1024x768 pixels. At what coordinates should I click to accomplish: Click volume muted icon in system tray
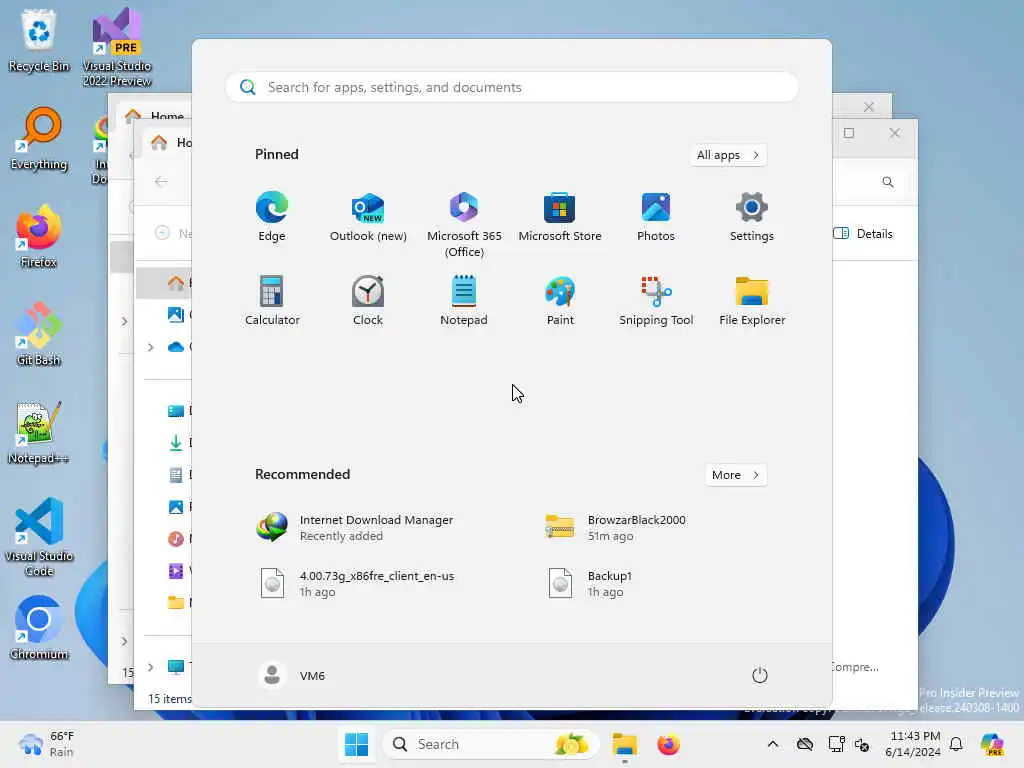[862, 744]
